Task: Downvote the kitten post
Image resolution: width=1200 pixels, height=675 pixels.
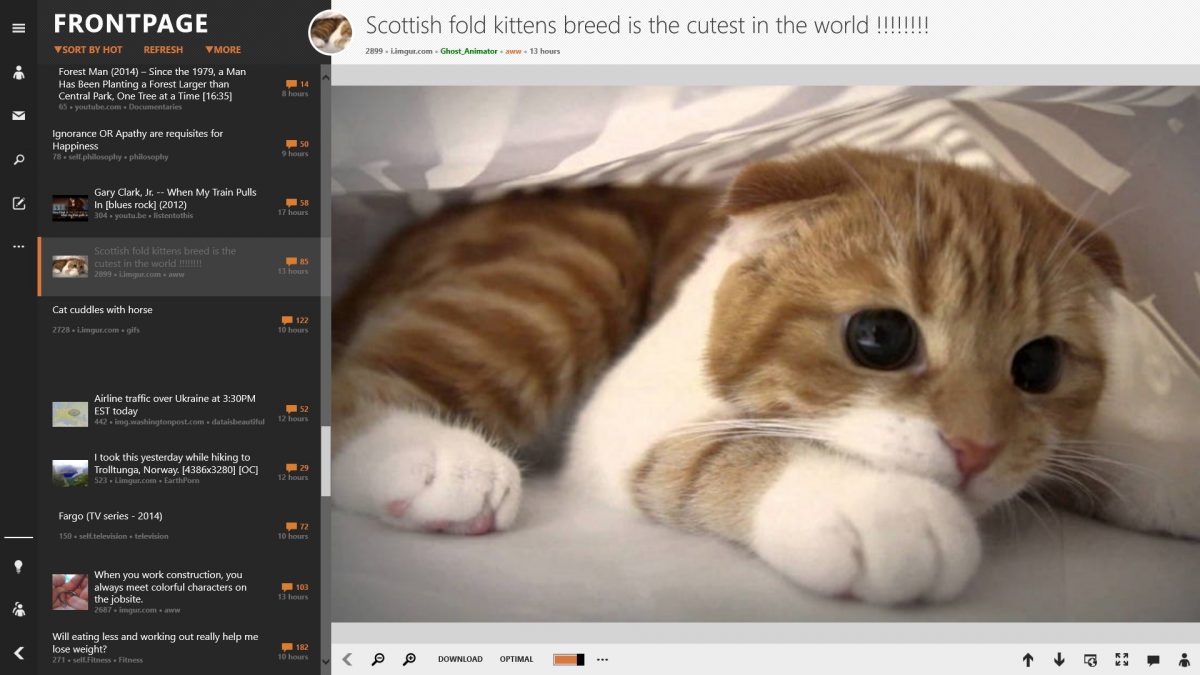Action: (x=1060, y=660)
